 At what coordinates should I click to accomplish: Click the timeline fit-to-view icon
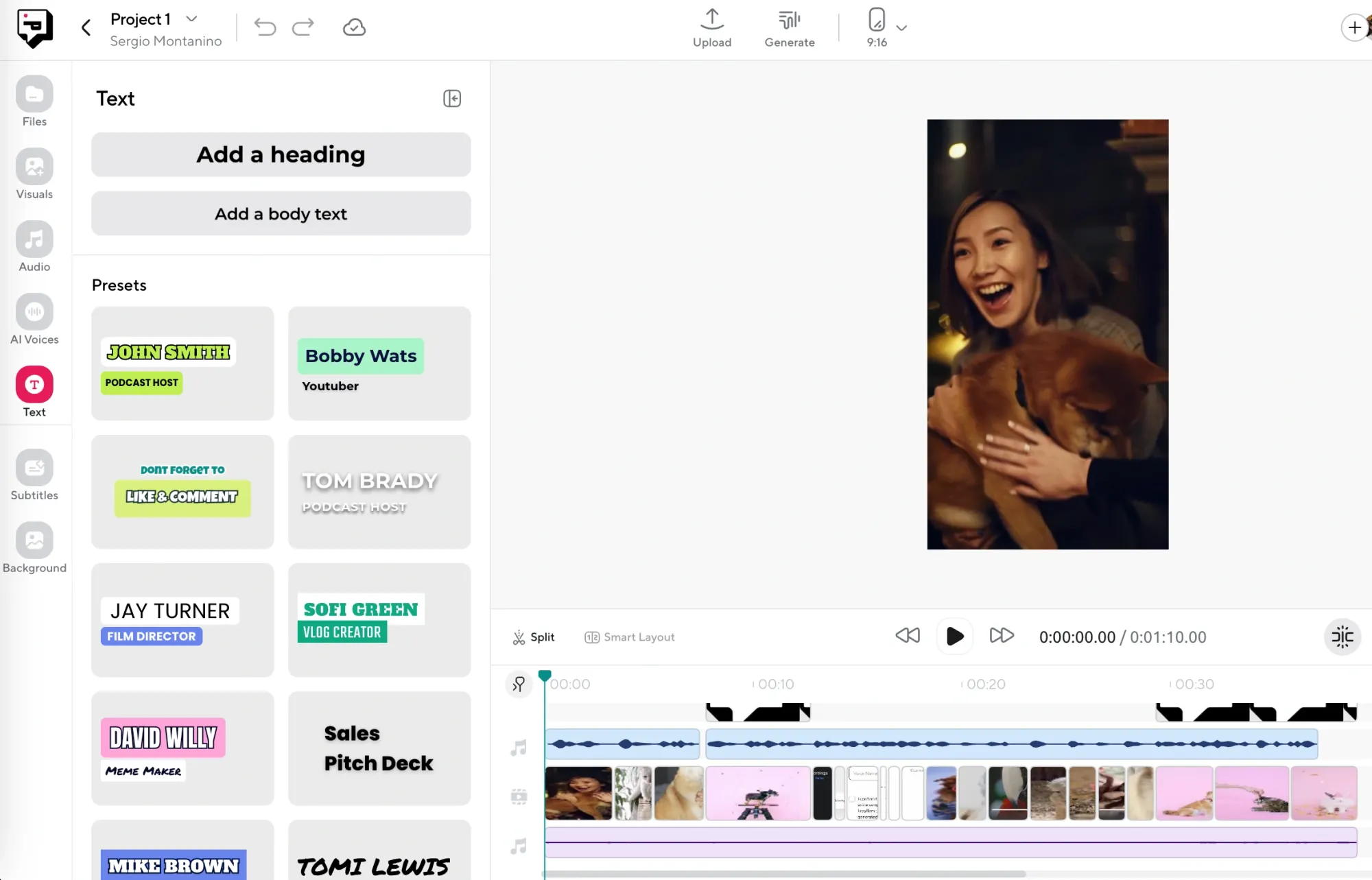click(1342, 637)
